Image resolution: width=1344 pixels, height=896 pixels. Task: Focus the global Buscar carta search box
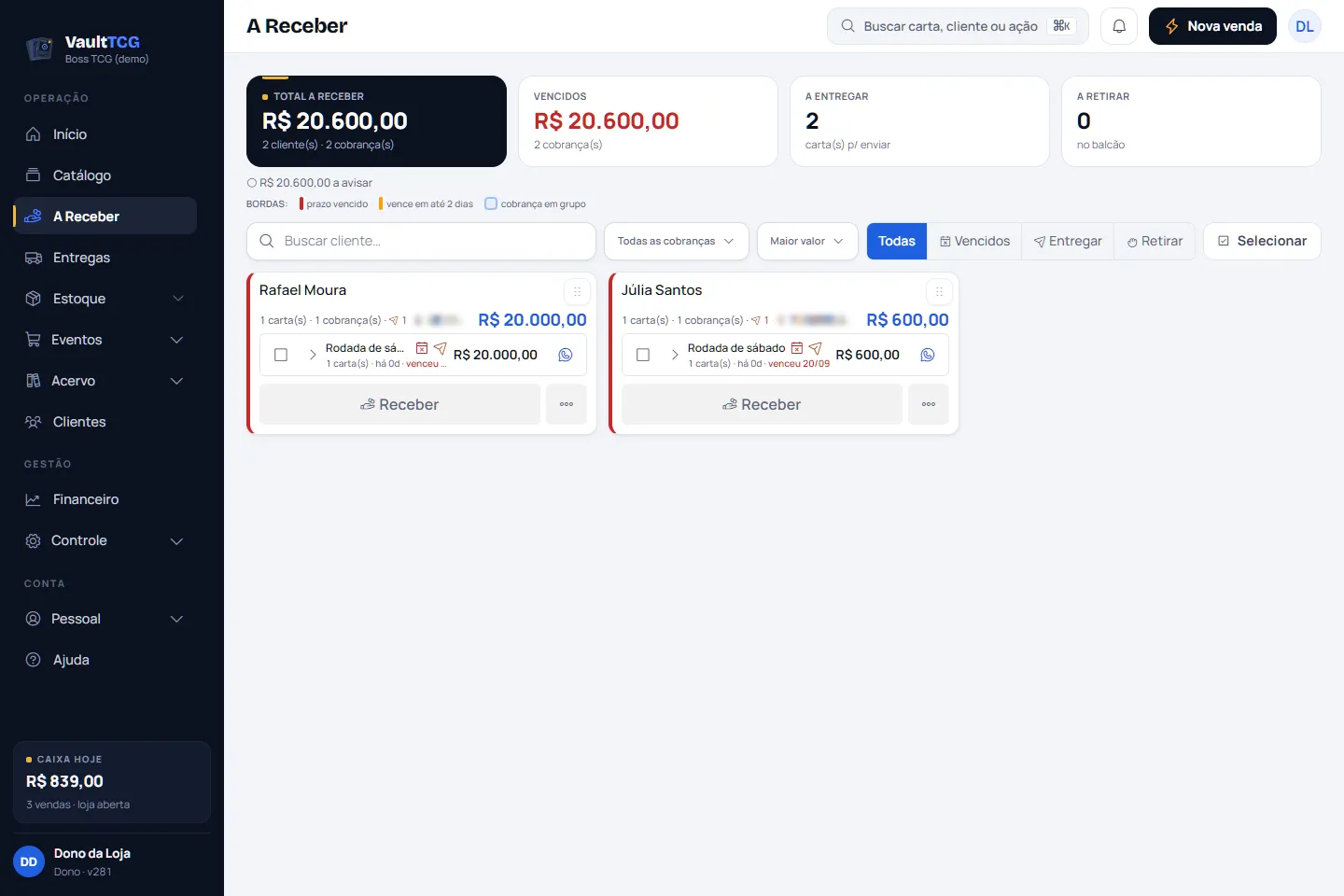coord(958,26)
